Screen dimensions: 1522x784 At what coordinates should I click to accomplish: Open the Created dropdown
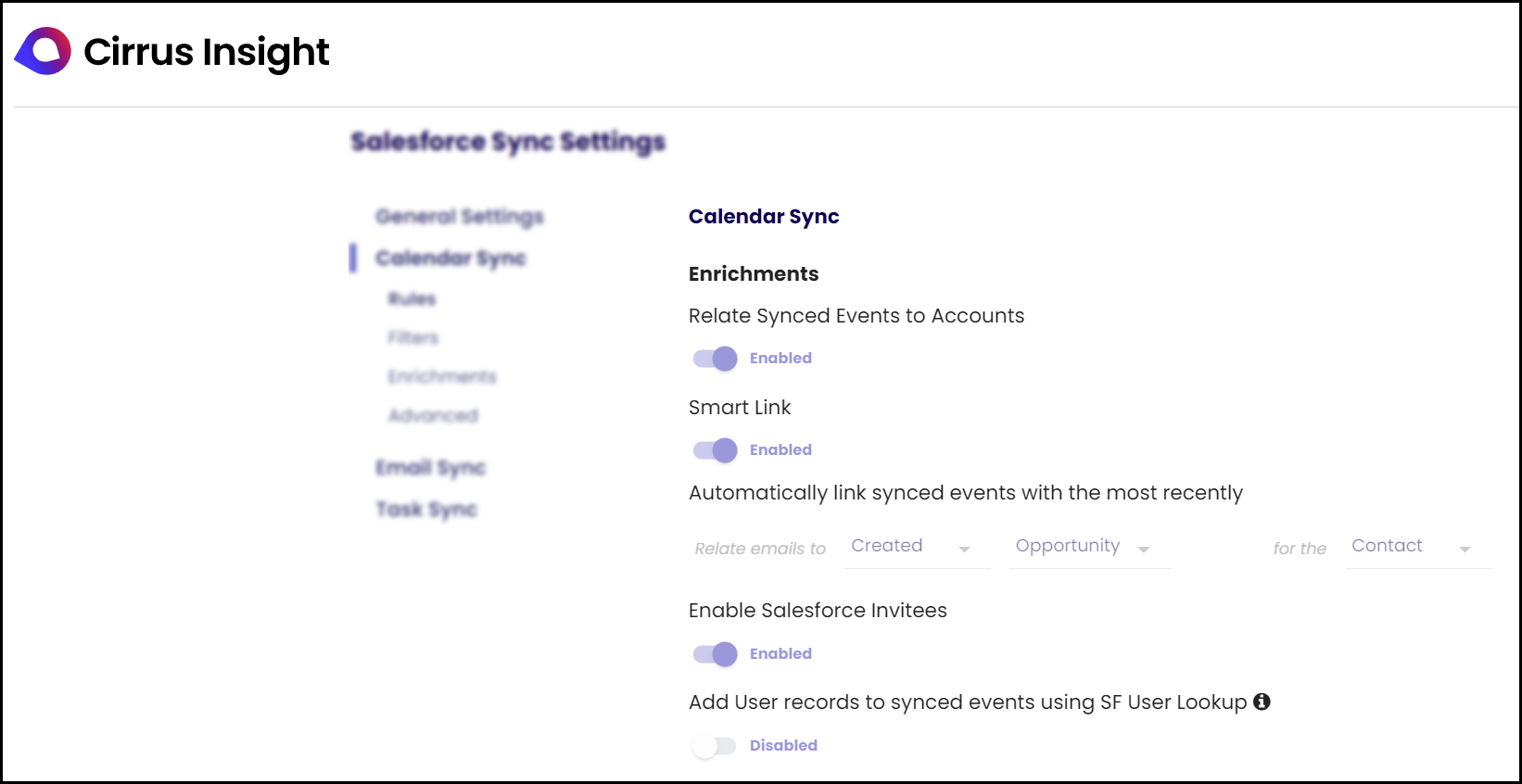pyautogui.click(x=917, y=547)
